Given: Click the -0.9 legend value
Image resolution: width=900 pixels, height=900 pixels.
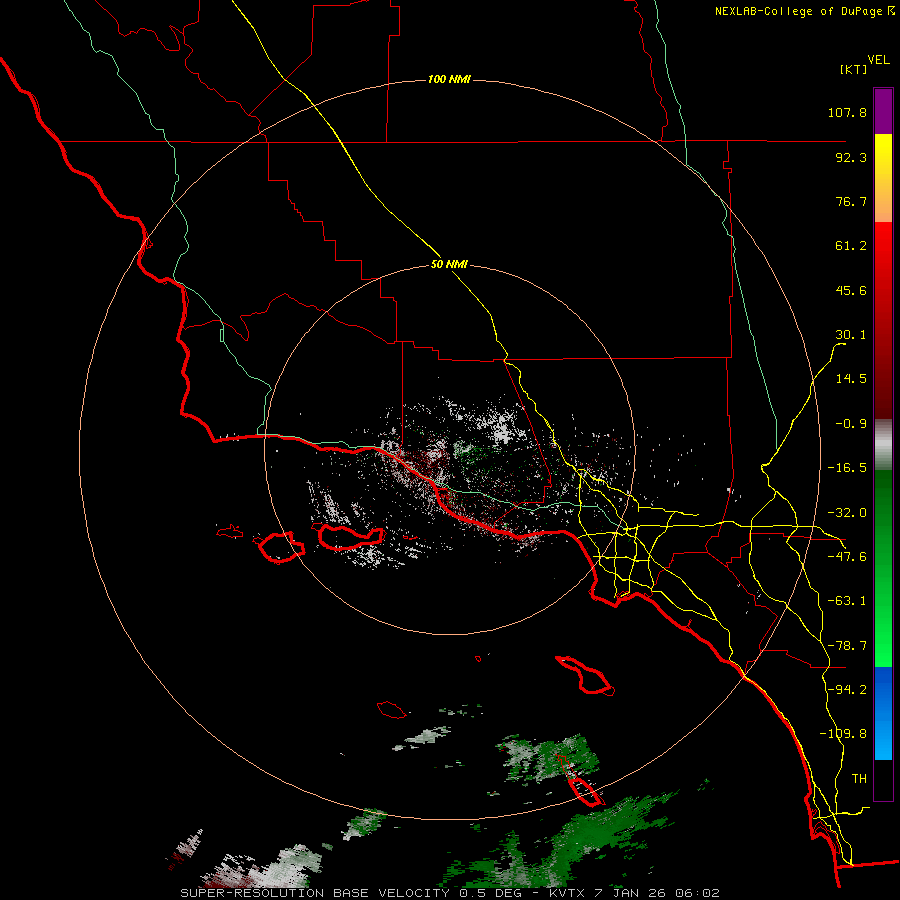Looking at the screenshot, I should tap(851, 424).
